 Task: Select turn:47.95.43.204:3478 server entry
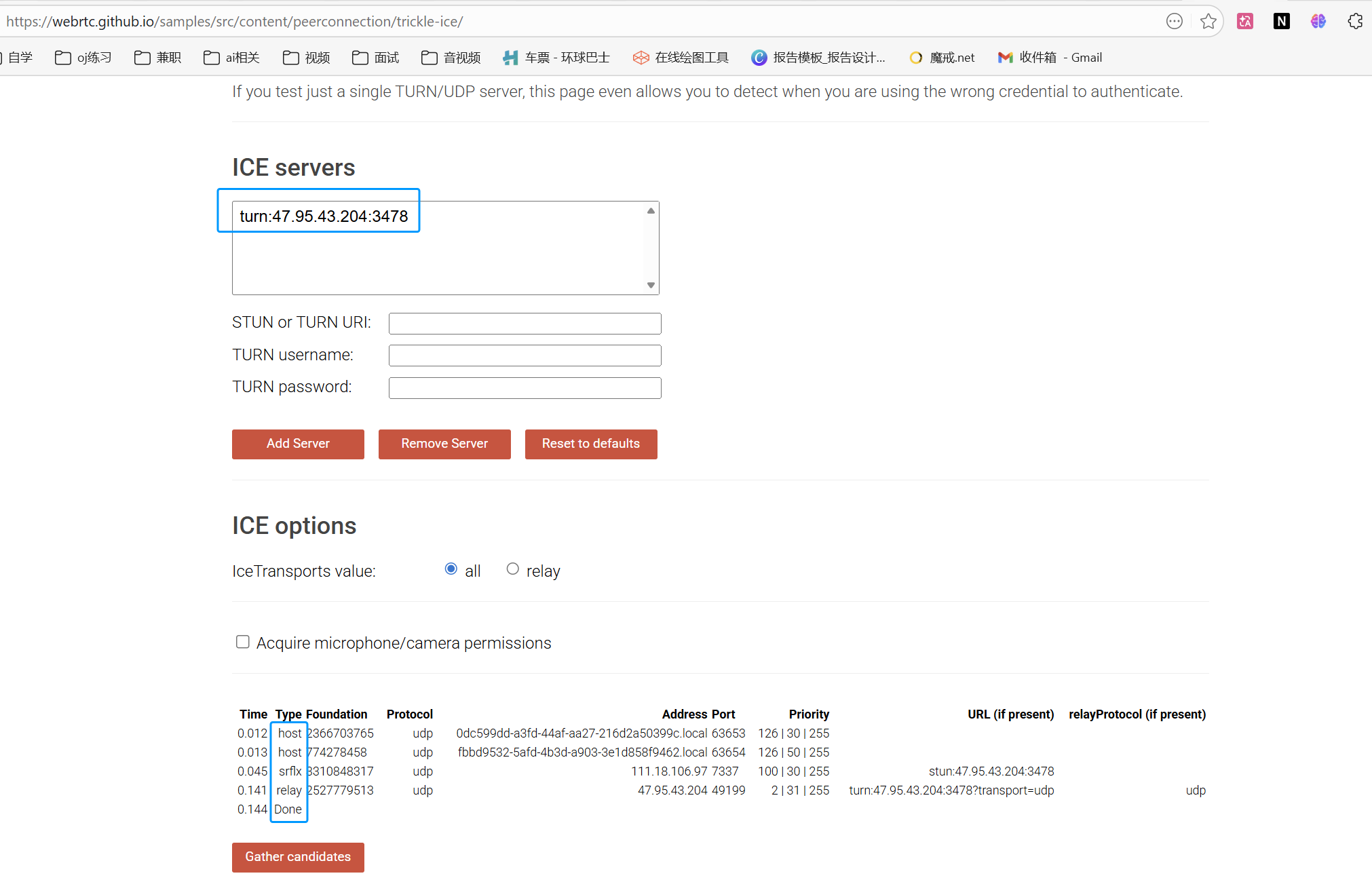324,216
